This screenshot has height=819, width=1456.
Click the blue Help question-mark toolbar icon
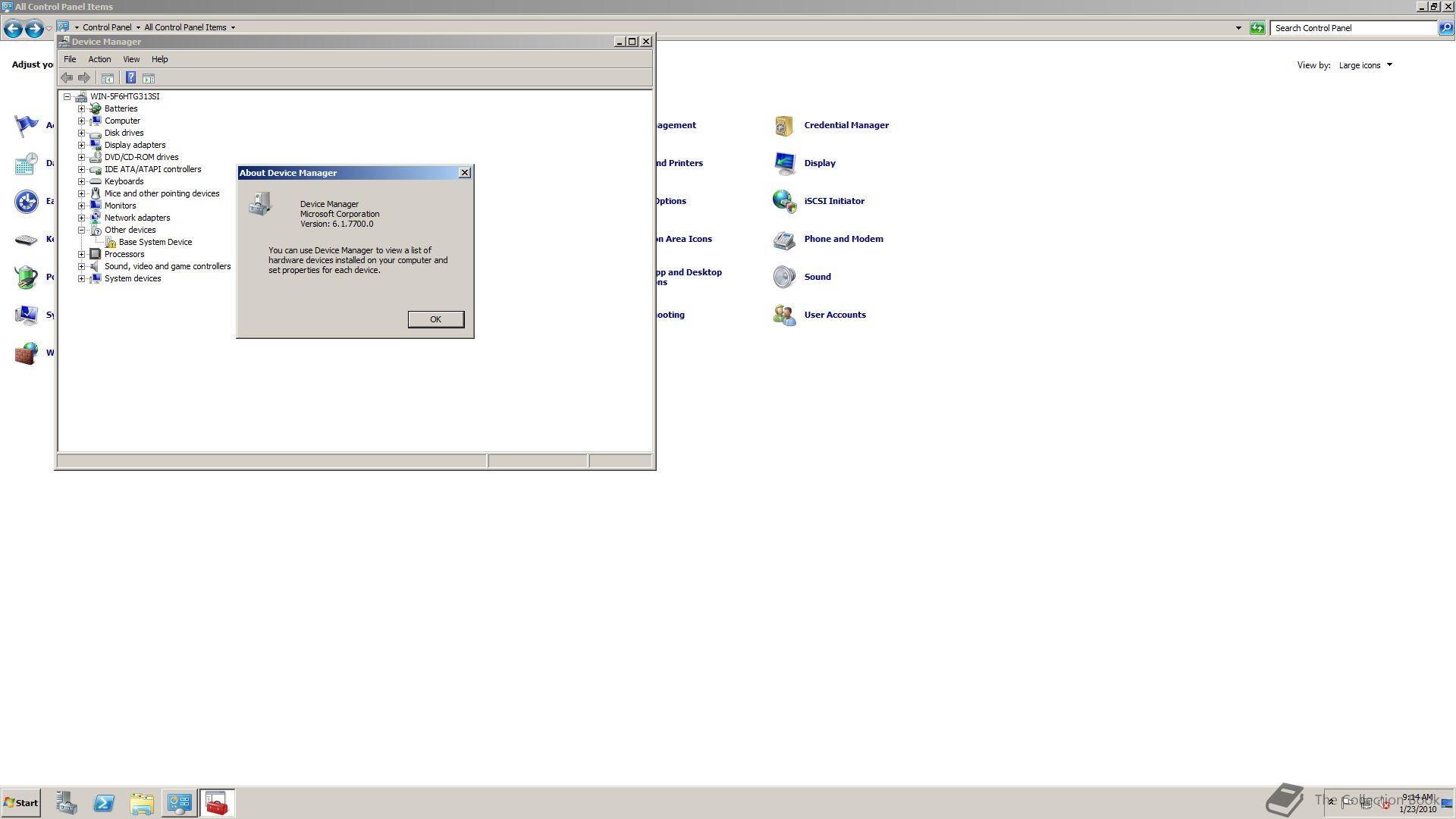(130, 78)
